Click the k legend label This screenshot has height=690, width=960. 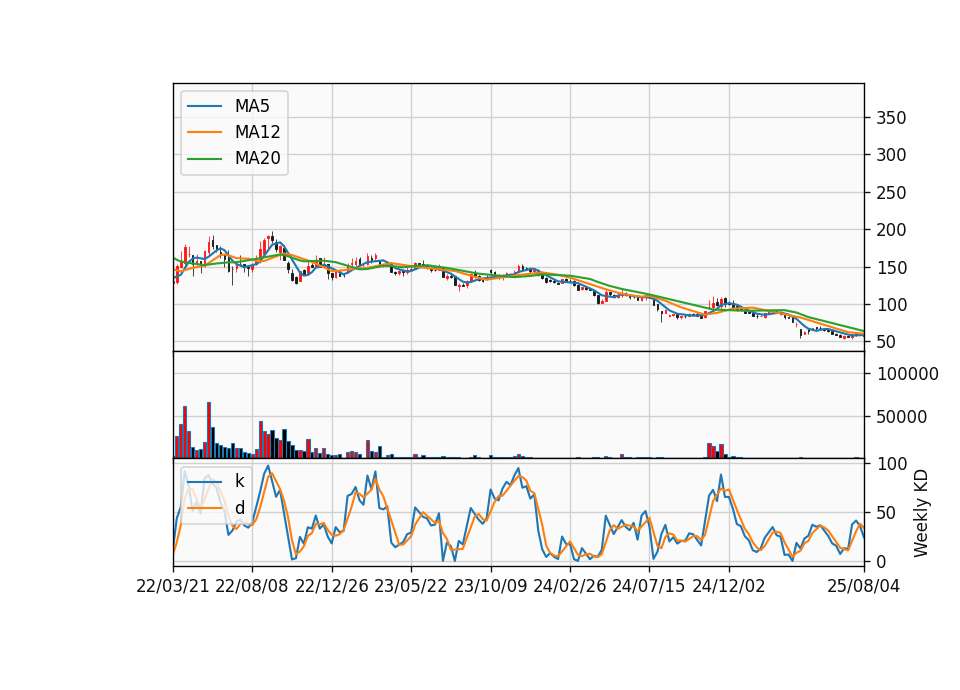(239, 481)
